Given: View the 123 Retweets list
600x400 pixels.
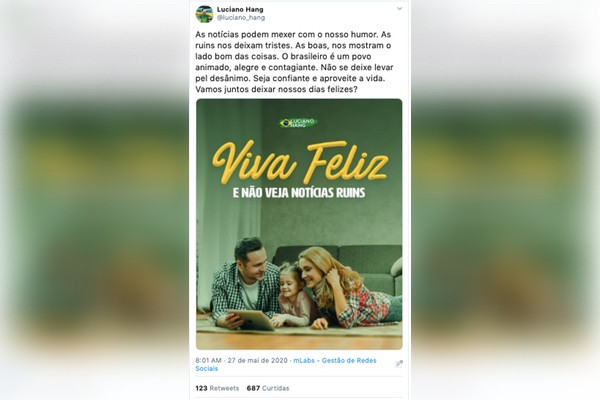Looking at the screenshot, I should 217,388.
